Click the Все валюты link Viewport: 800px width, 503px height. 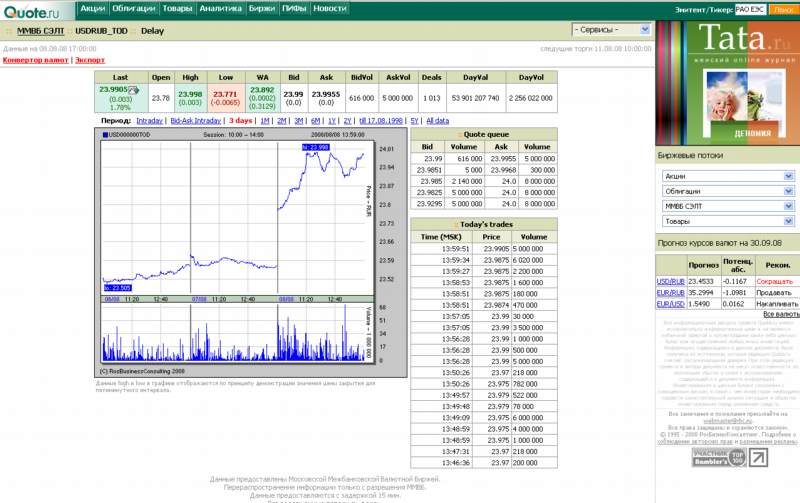point(781,314)
